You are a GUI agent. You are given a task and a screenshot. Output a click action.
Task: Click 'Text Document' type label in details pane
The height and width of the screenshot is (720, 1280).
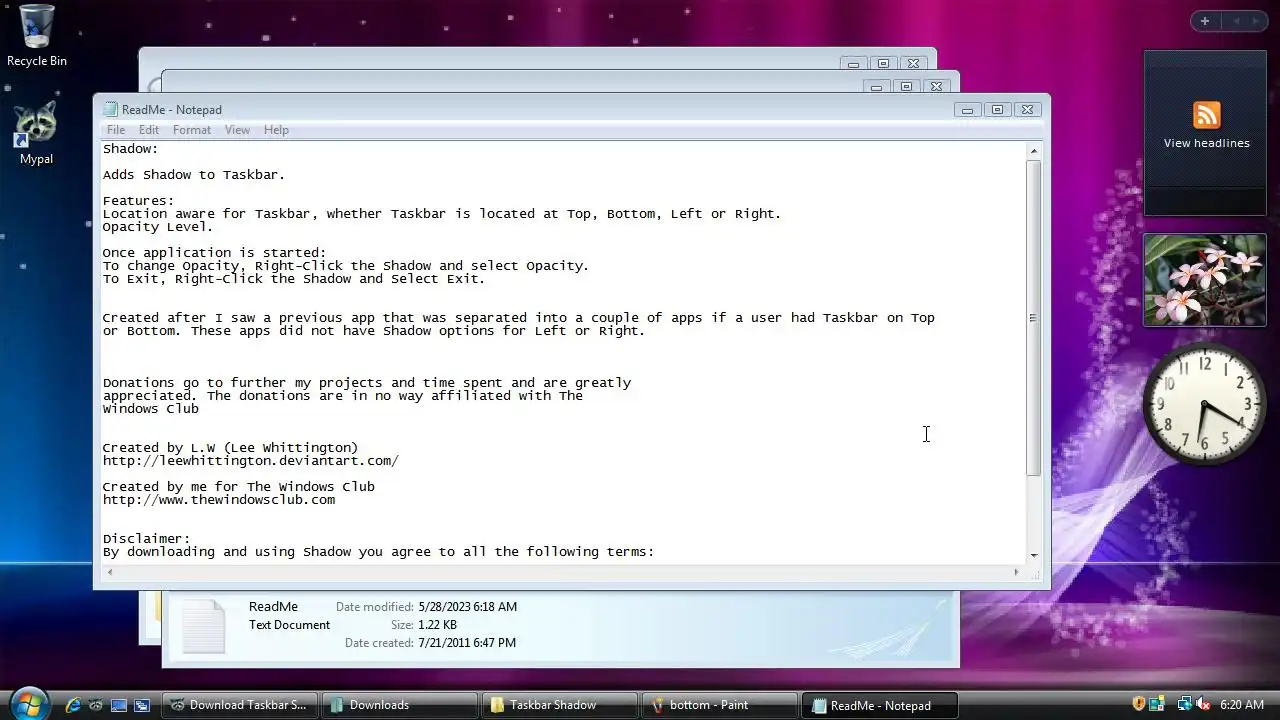point(289,625)
